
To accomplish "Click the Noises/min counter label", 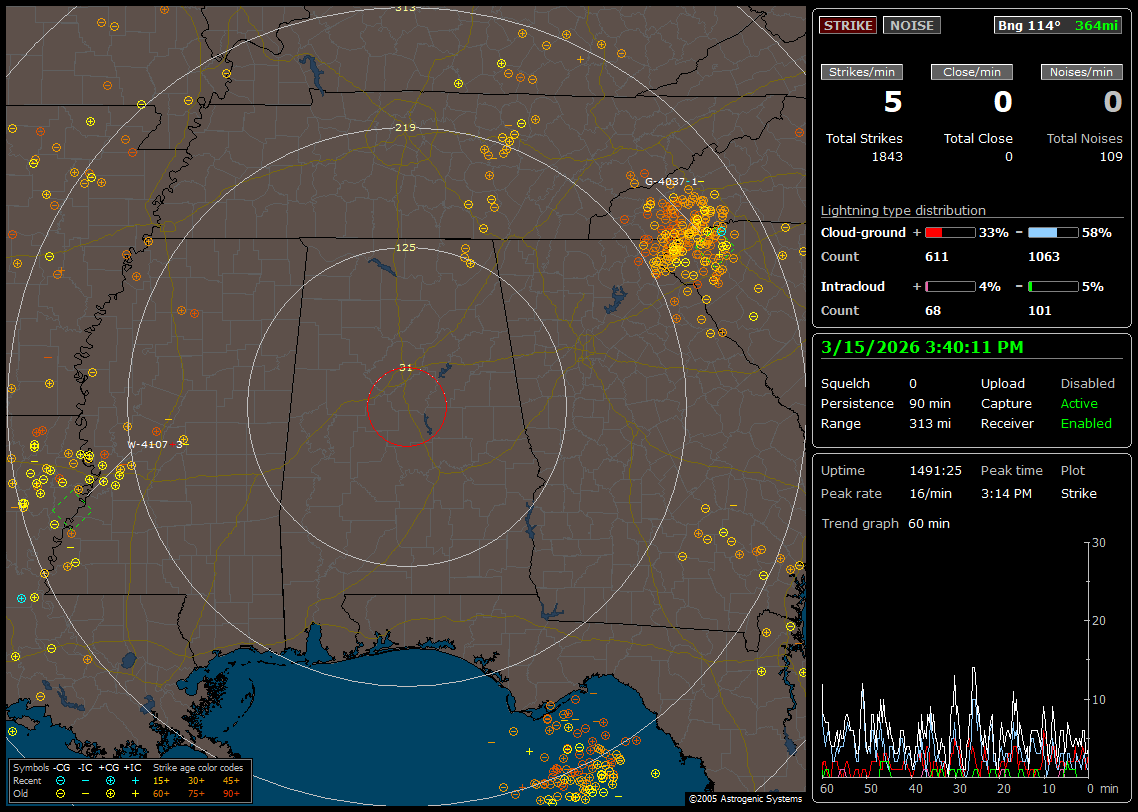I will (x=1082, y=72).
